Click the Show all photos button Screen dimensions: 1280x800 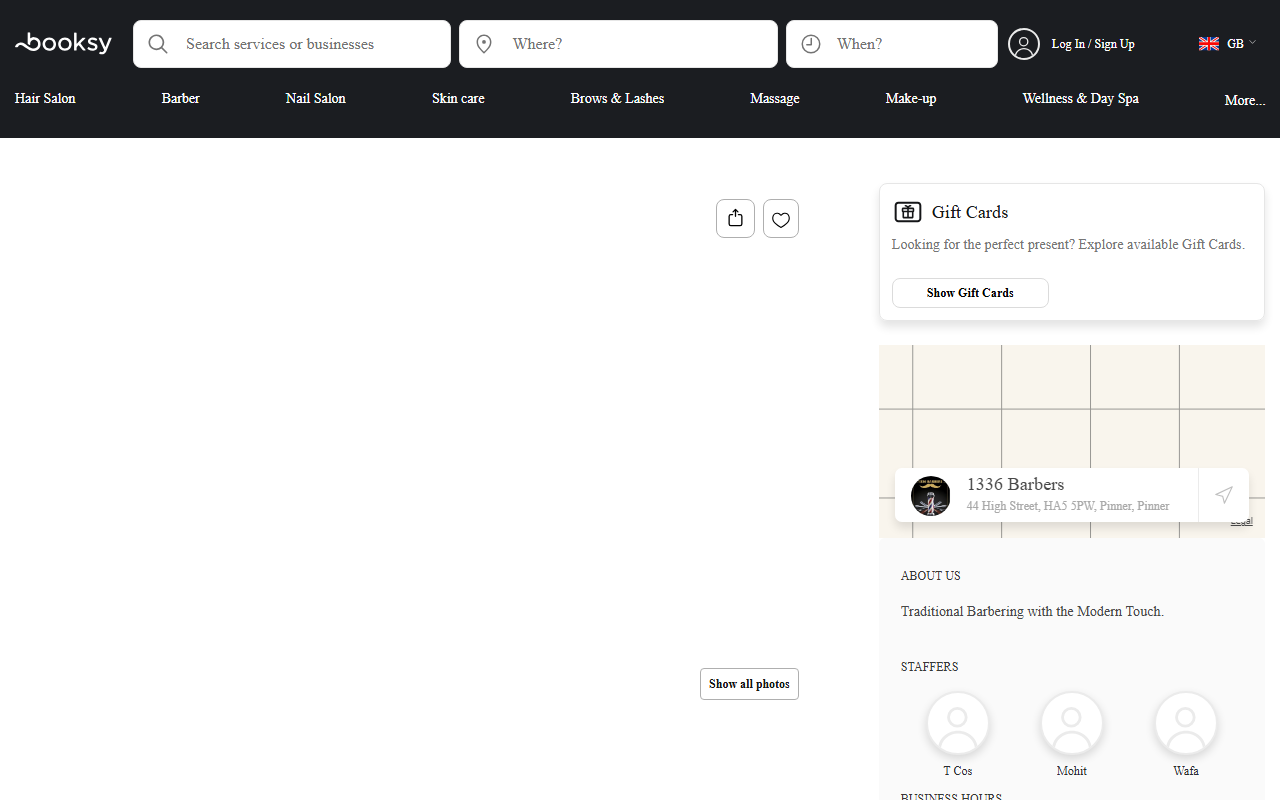click(749, 684)
